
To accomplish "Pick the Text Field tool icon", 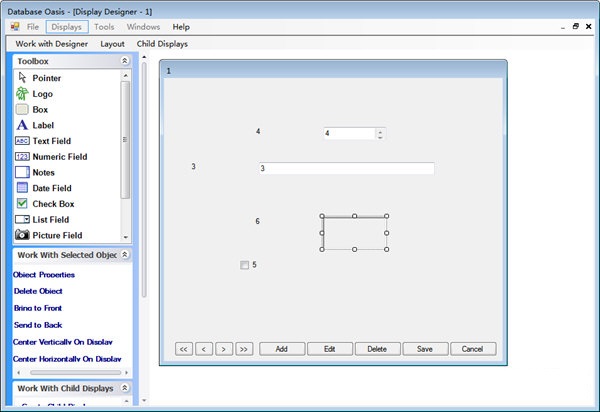I will pos(22,141).
